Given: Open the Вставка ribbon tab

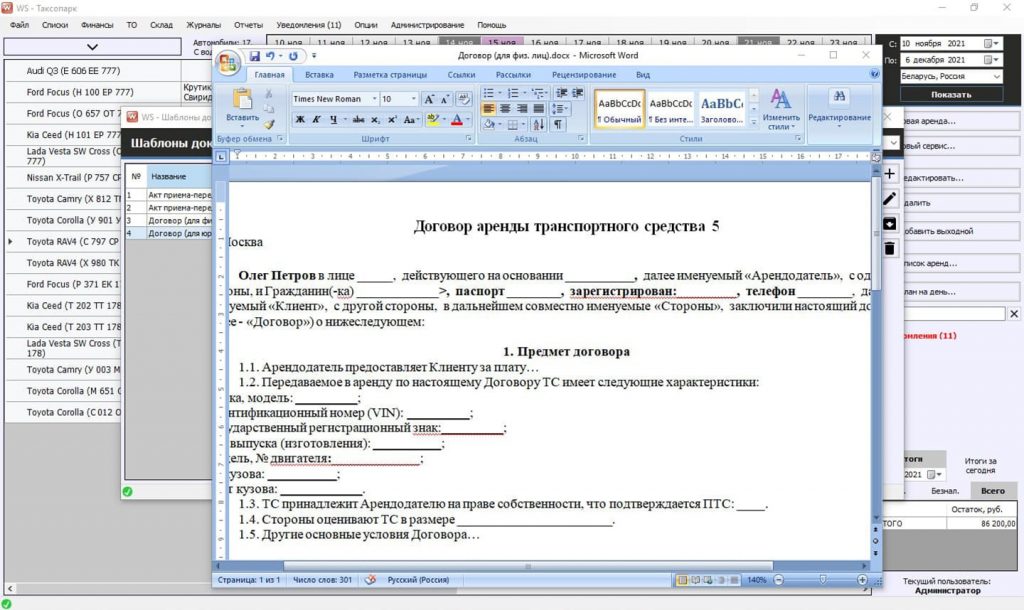Looking at the screenshot, I should (x=319, y=74).
